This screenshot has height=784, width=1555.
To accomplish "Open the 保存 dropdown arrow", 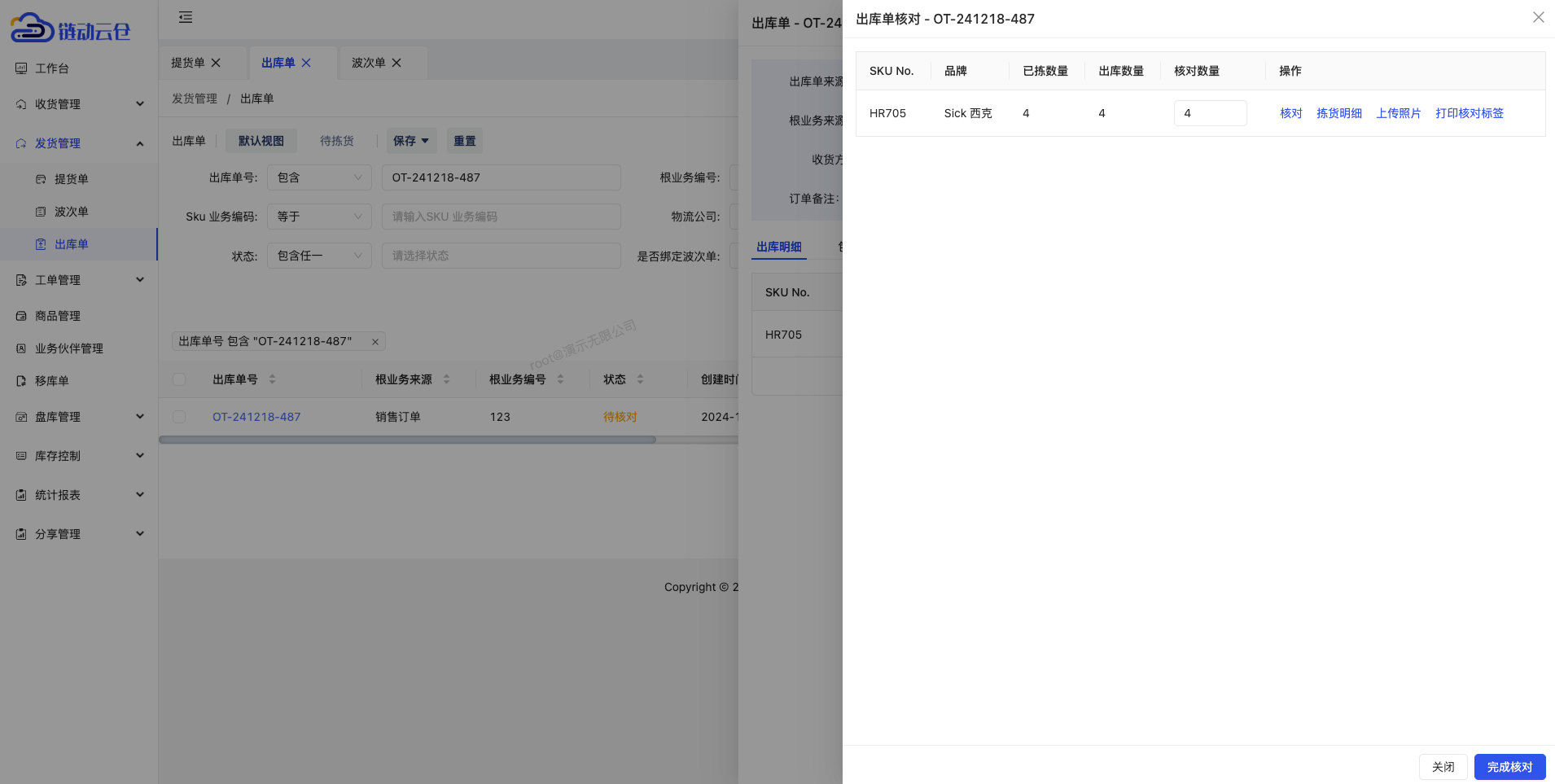I will (x=424, y=140).
